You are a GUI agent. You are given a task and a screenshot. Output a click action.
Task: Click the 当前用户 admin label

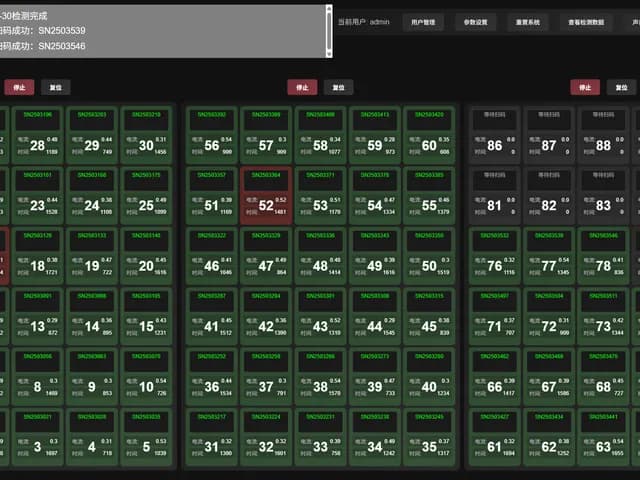point(363,22)
